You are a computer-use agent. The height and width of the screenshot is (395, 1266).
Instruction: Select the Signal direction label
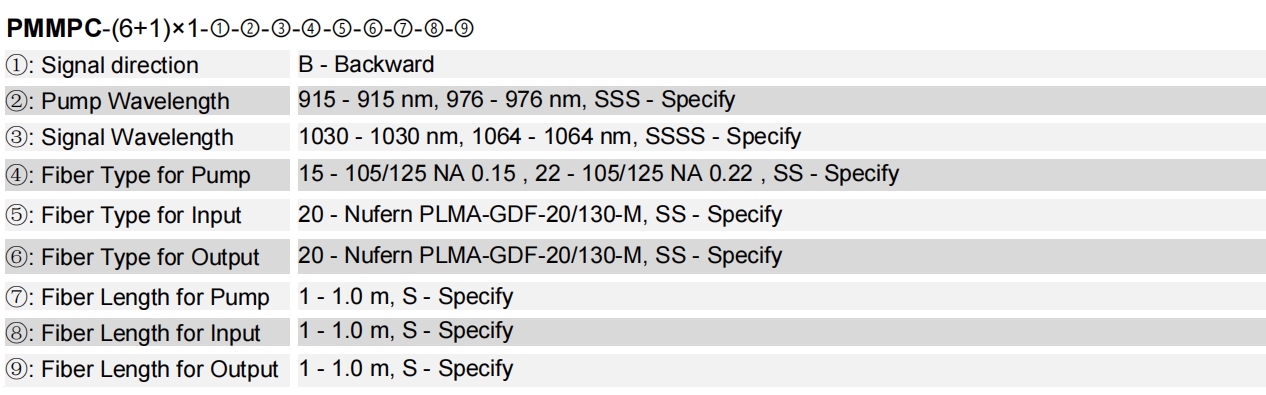point(102,67)
